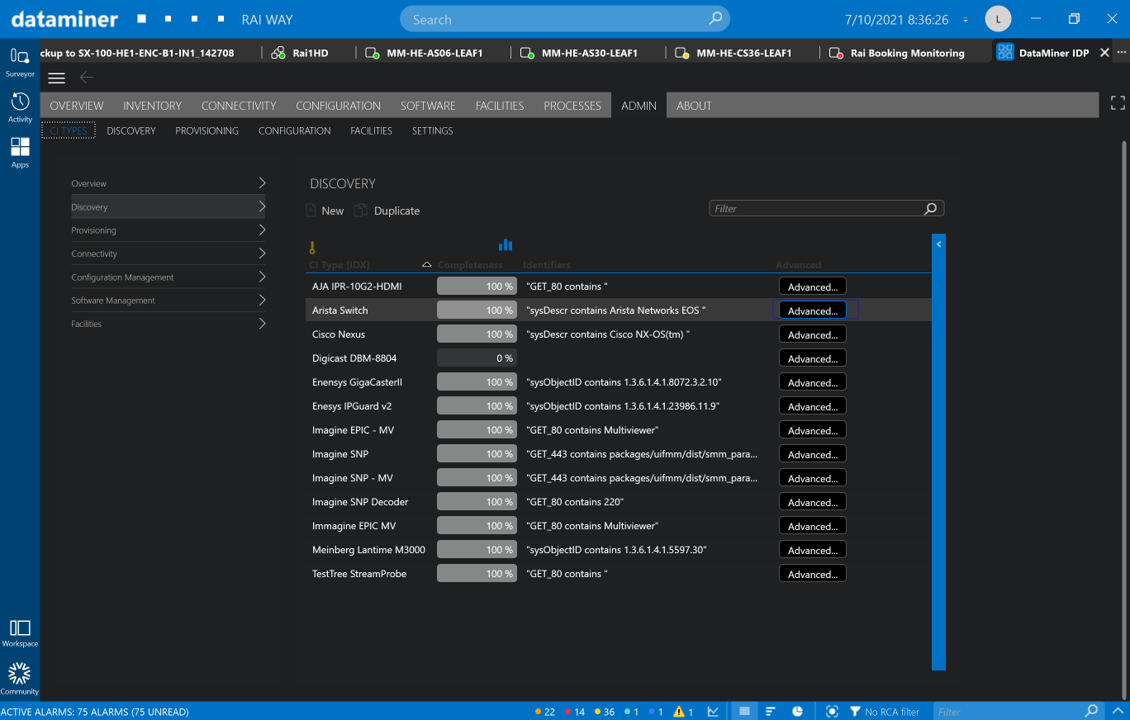Open the SETTINGS sub-tab
This screenshot has height=720, width=1130.
432,130
